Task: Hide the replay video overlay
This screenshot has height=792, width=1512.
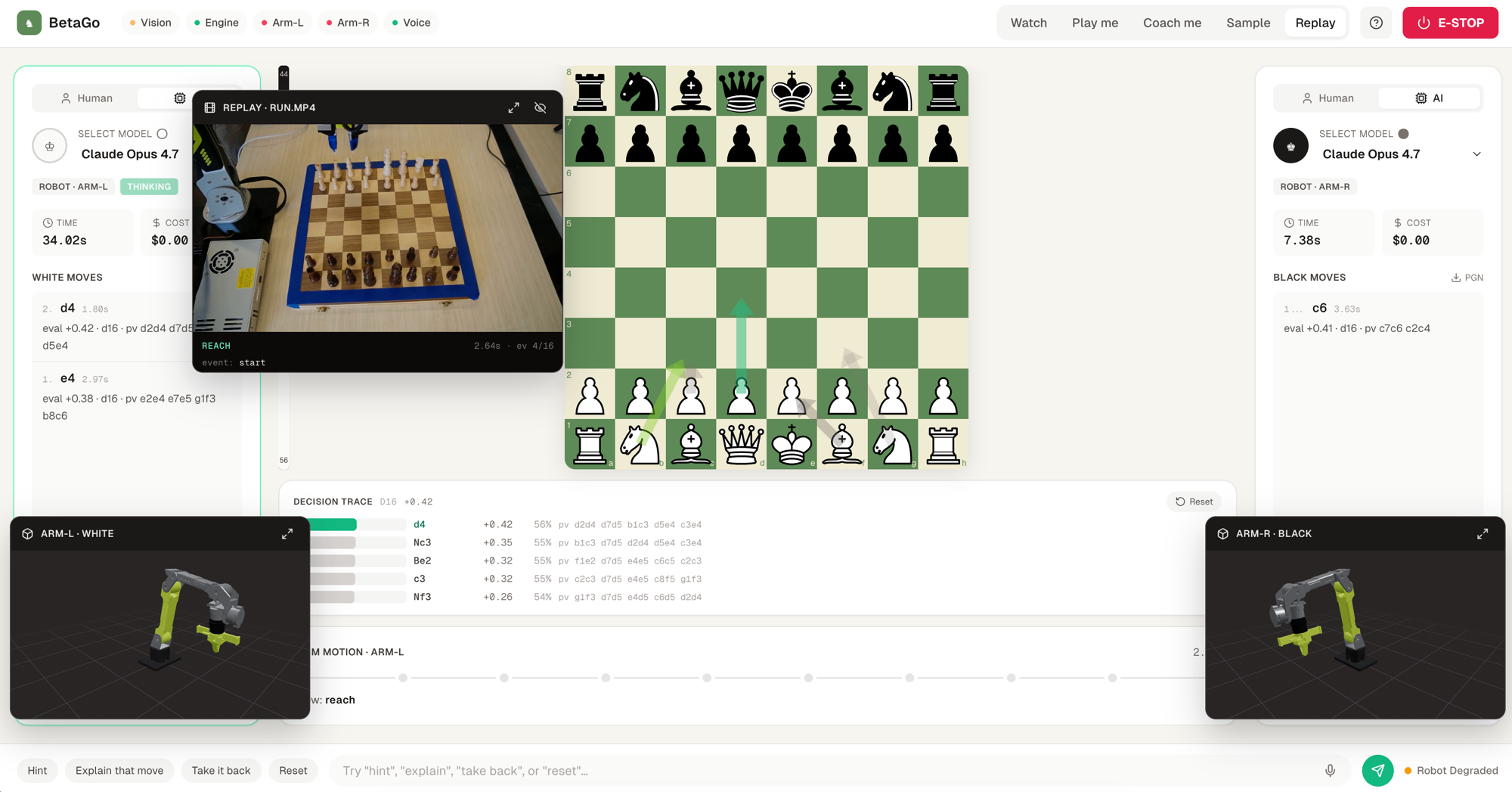Action: (541, 107)
